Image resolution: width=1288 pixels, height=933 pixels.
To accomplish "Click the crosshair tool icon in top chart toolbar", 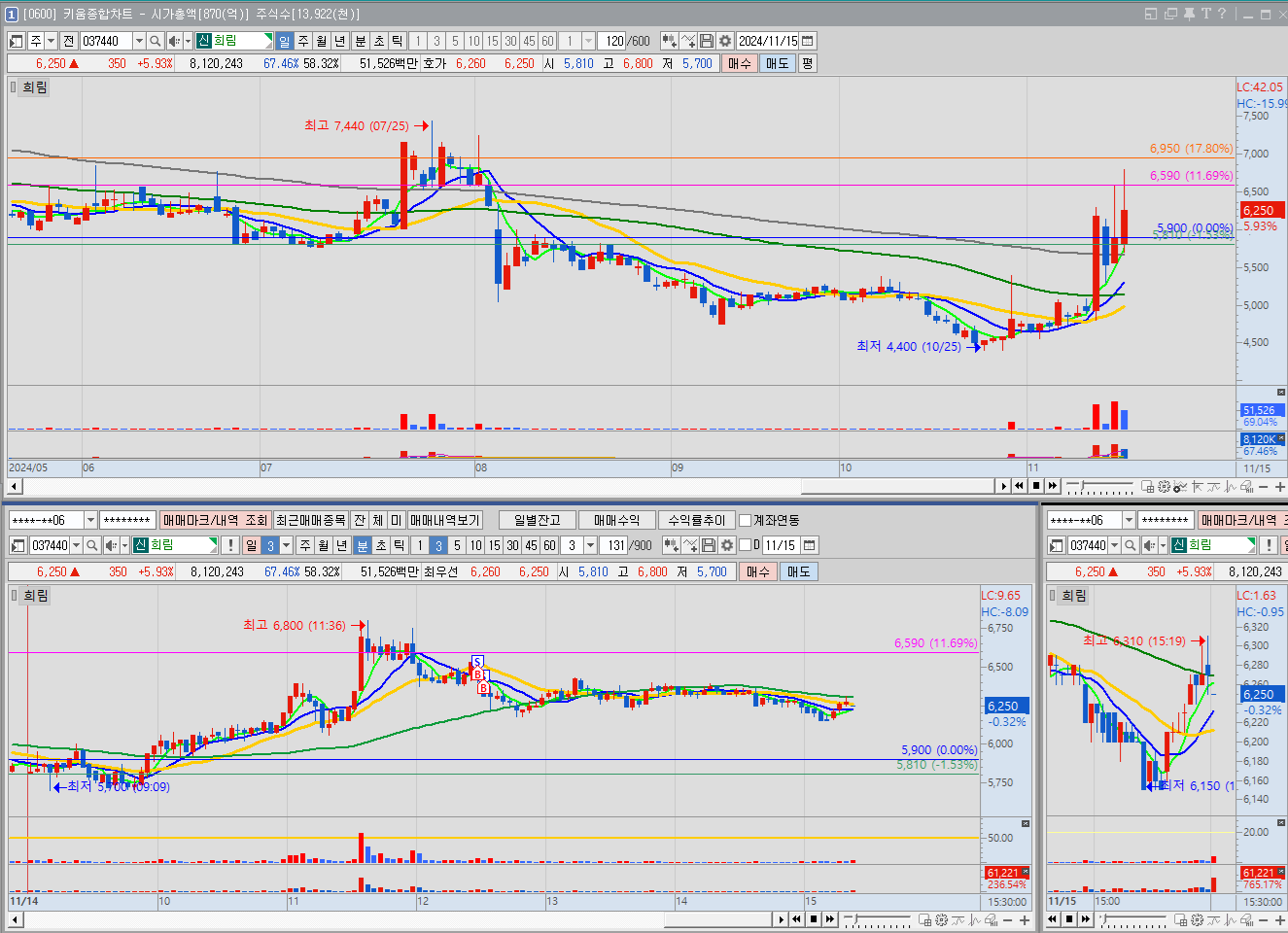I will pyautogui.click(x=688, y=41).
